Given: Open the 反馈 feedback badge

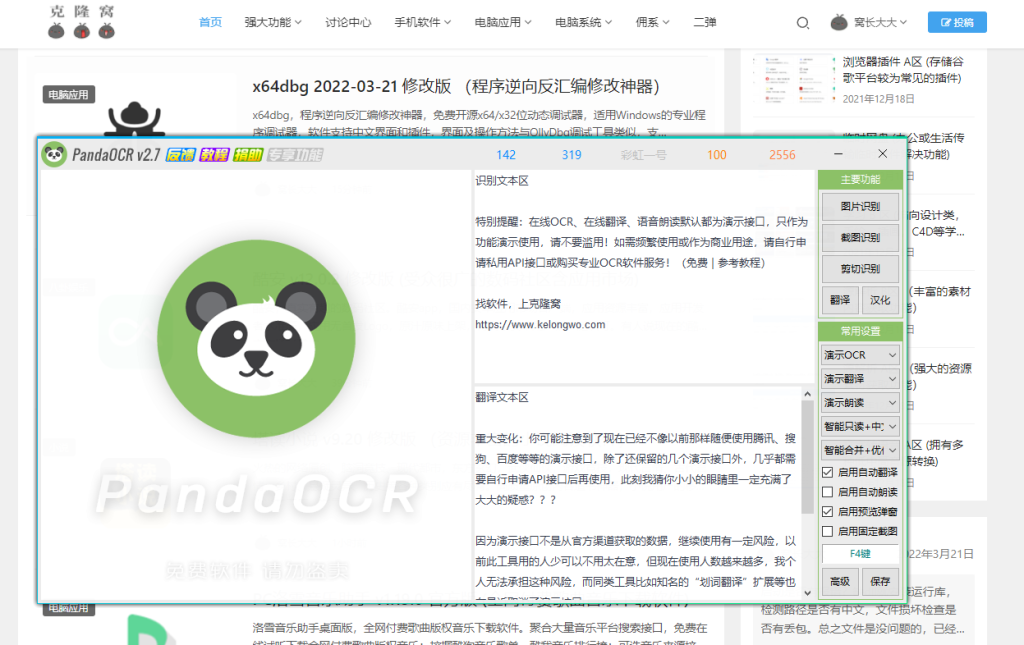Looking at the screenshot, I should click(180, 155).
